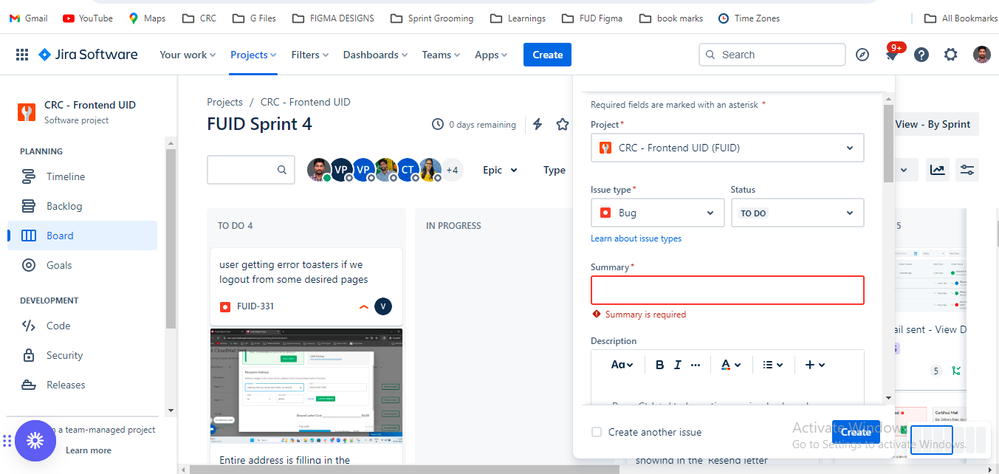Click the blue Create button in header
The image size is (999, 474).
coord(547,55)
